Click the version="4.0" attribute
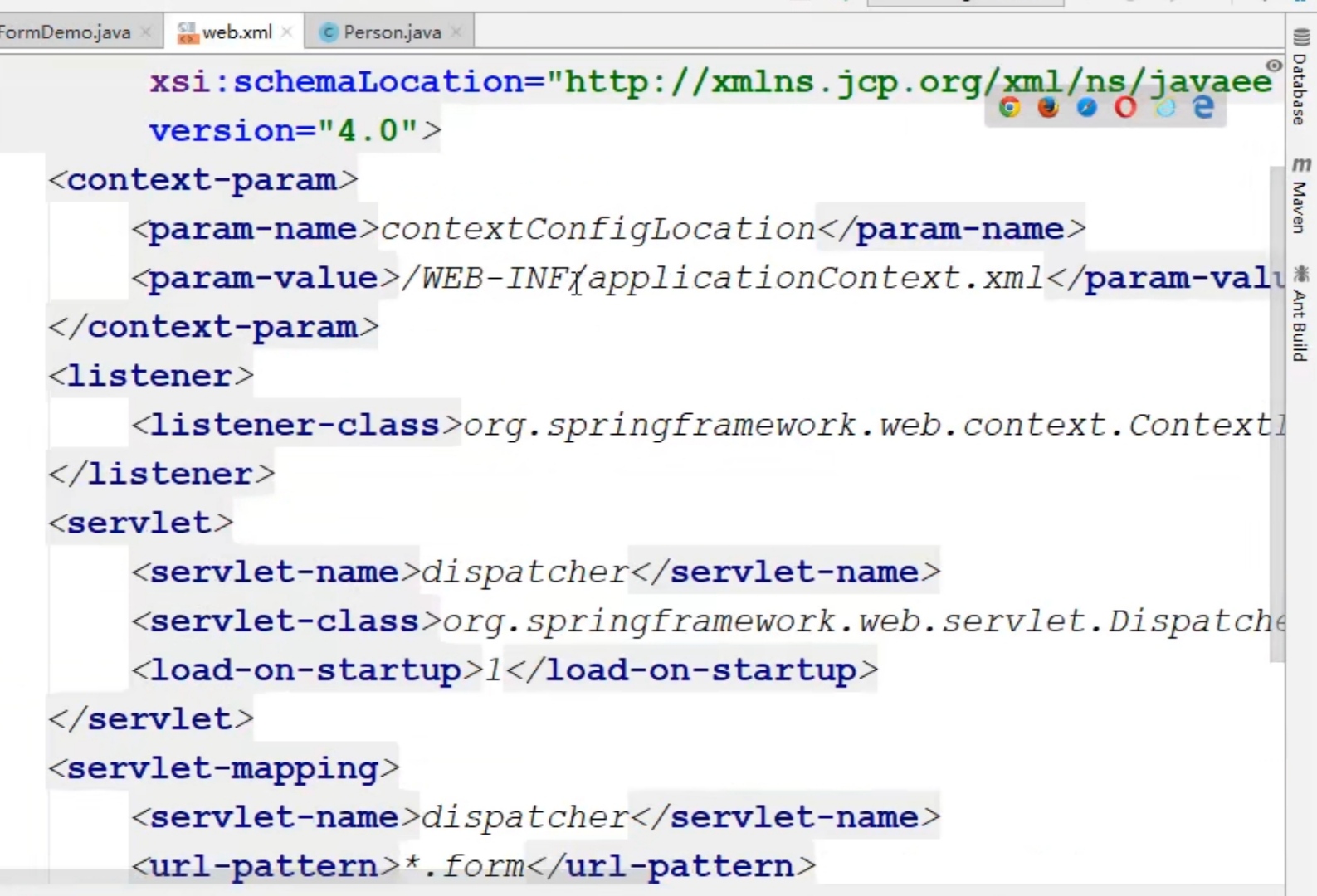The height and width of the screenshot is (896, 1317). (285, 130)
